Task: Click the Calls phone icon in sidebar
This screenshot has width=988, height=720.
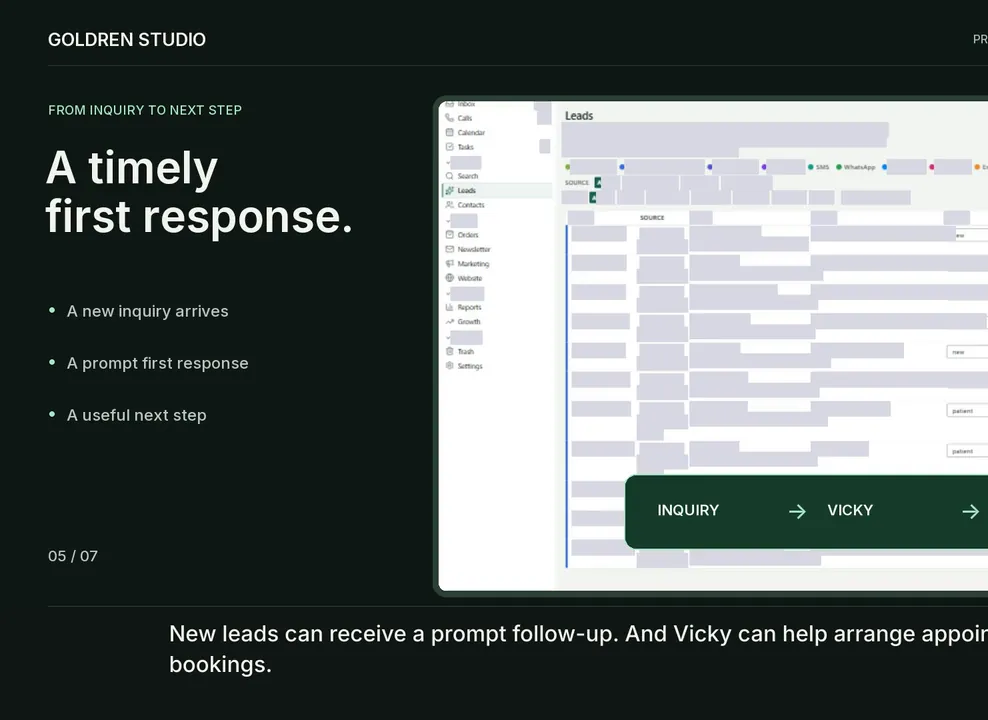Action: pyautogui.click(x=449, y=118)
